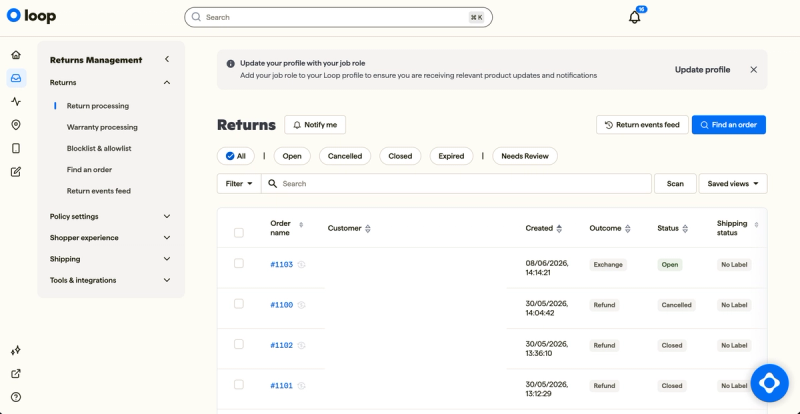
Task: Sort by Outcome column
Action: [x=628, y=229]
